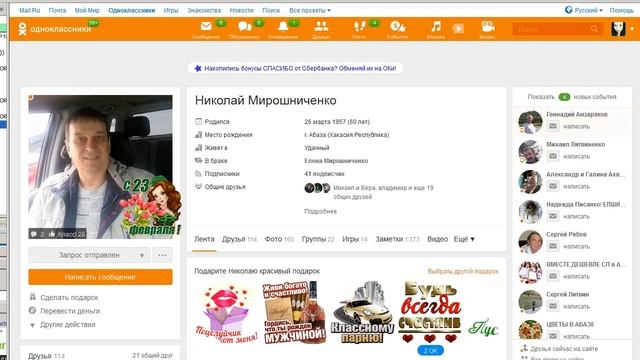This screenshot has width=640, height=360.
Task: Click the star icon in Сбербанк banner
Action: pos(198,68)
